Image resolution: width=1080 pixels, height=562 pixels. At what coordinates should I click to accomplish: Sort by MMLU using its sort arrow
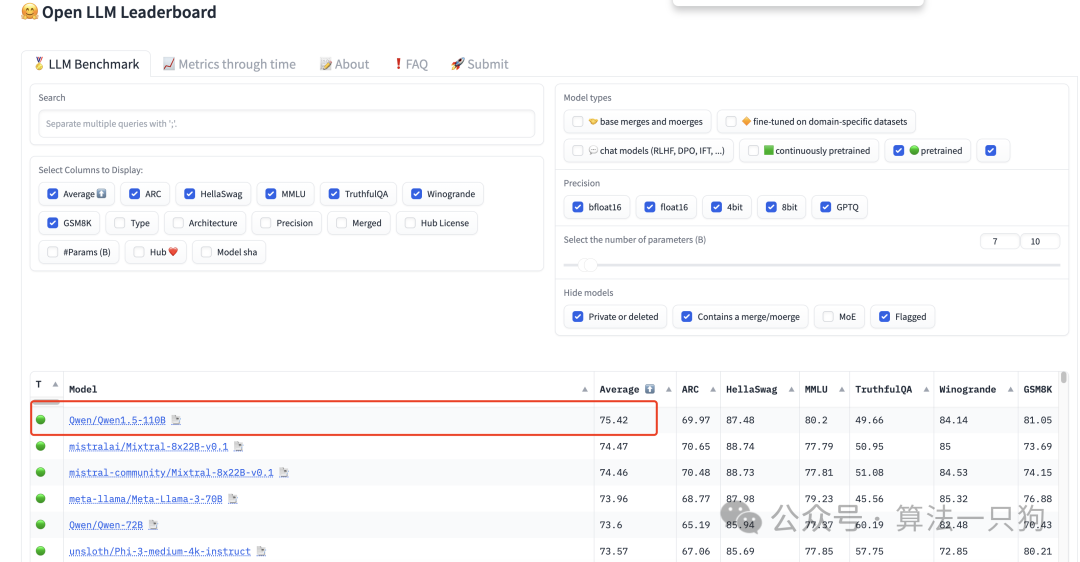[842, 390]
